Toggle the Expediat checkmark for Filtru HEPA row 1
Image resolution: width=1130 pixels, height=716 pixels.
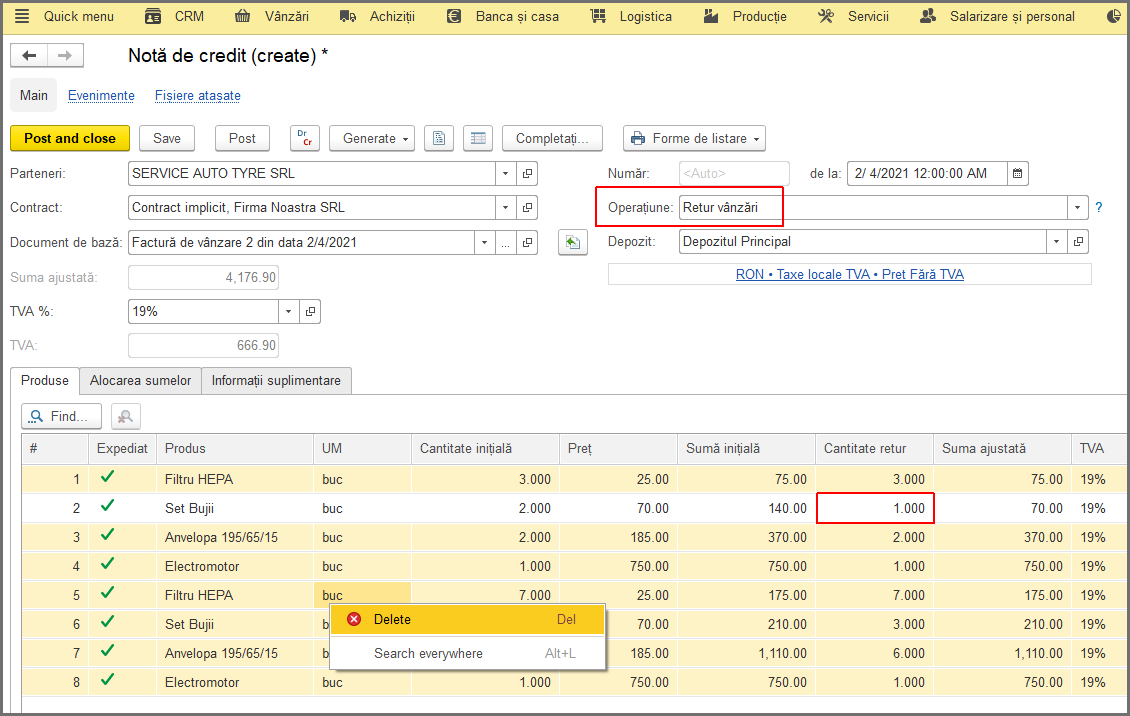(x=107, y=477)
